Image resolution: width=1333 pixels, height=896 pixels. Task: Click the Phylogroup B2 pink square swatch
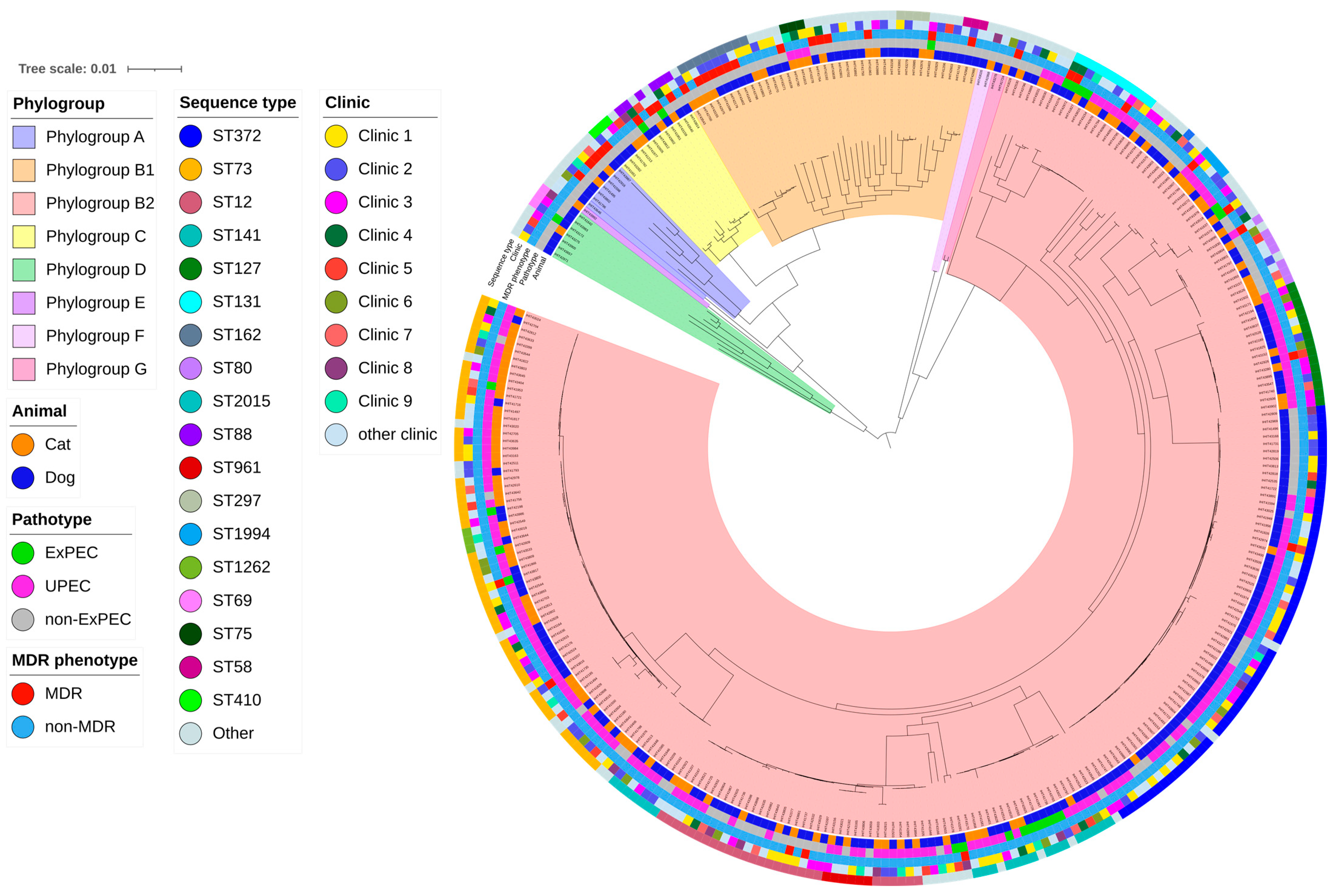coord(23,203)
